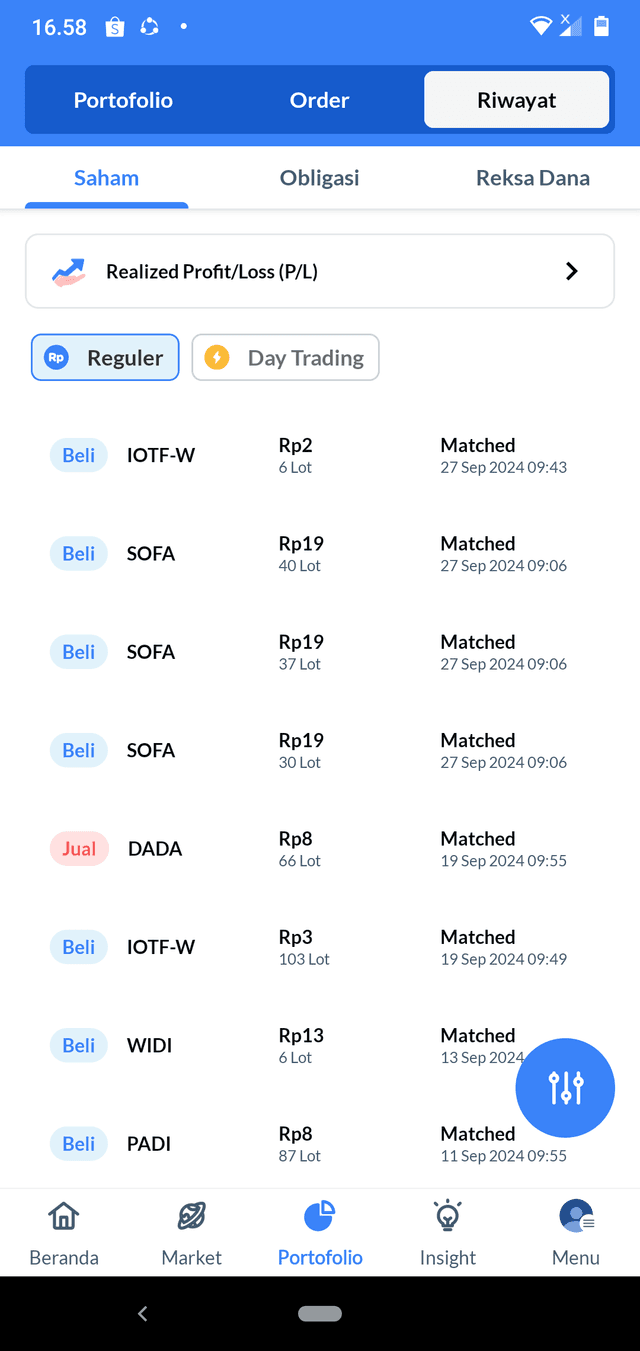
Task: Select the Riwayat segment
Action: pyautogui.click(x=517, y=100)
